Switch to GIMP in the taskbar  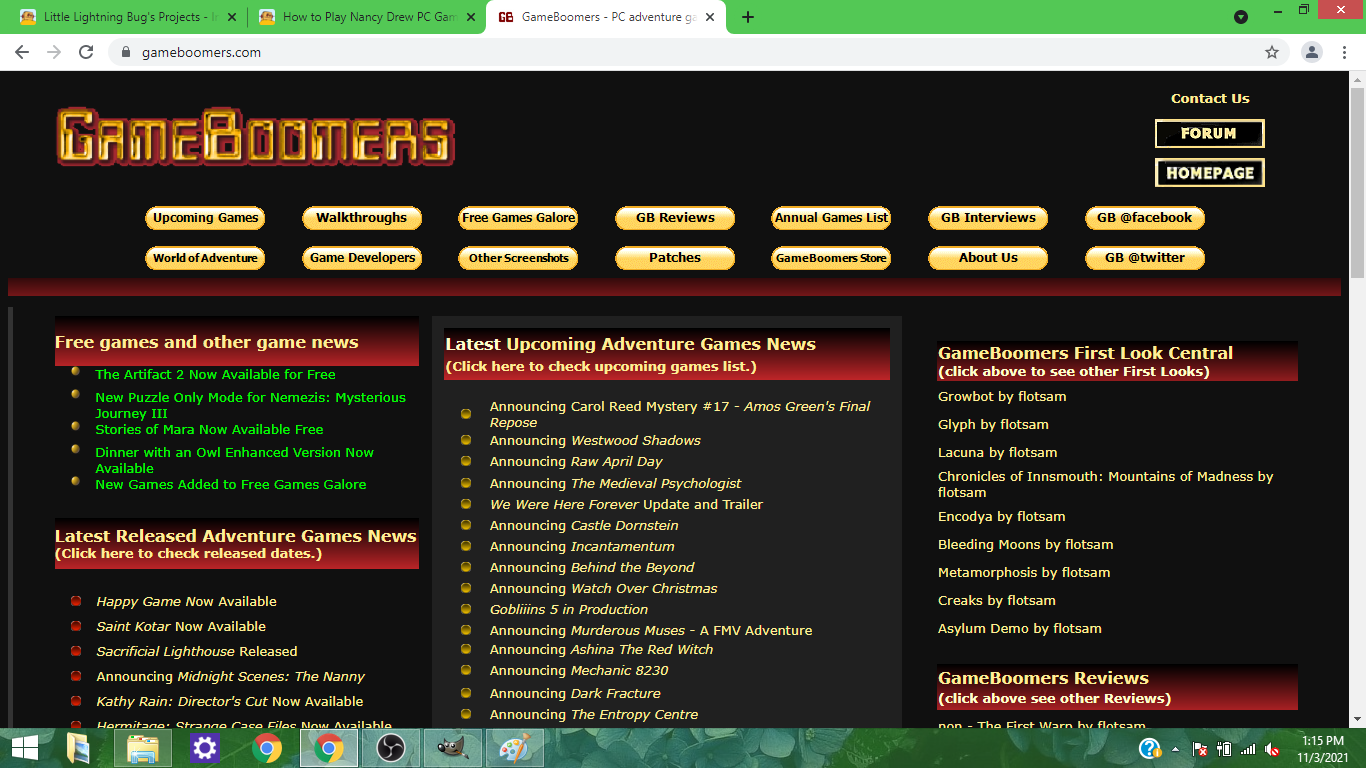[453, 748]
